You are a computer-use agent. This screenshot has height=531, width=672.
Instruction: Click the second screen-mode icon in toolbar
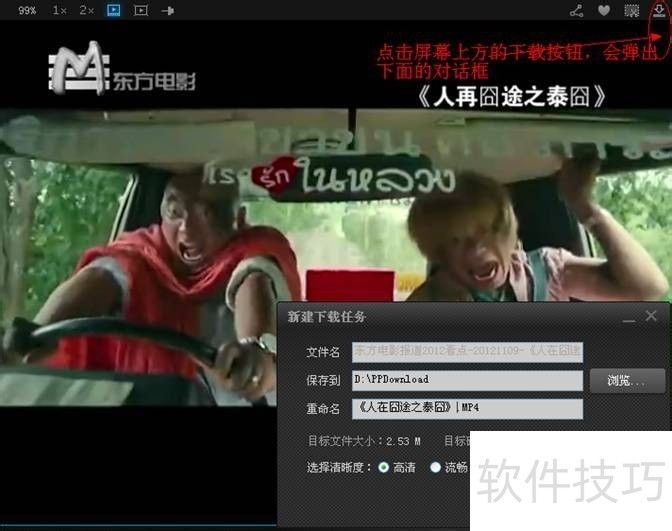coord(140,11)
